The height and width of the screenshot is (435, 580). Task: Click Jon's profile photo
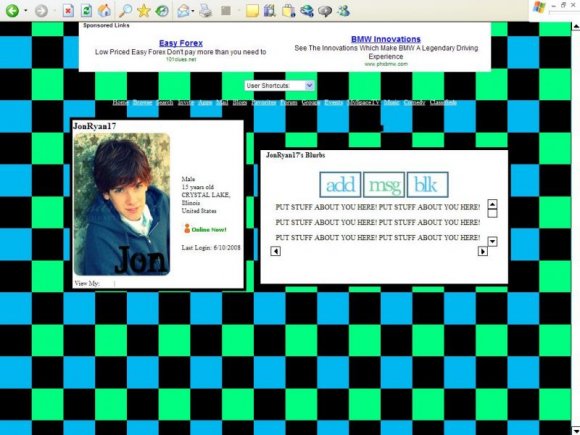(x=122, y=204)
